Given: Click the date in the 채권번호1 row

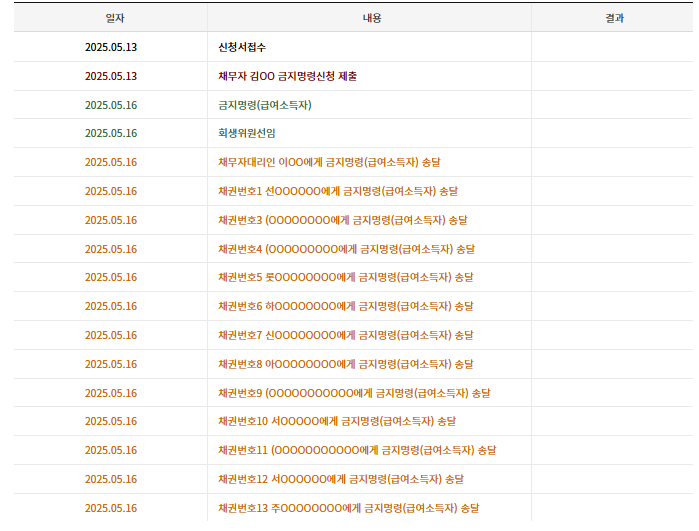Looking at the screenshot, I should [111, 191].
